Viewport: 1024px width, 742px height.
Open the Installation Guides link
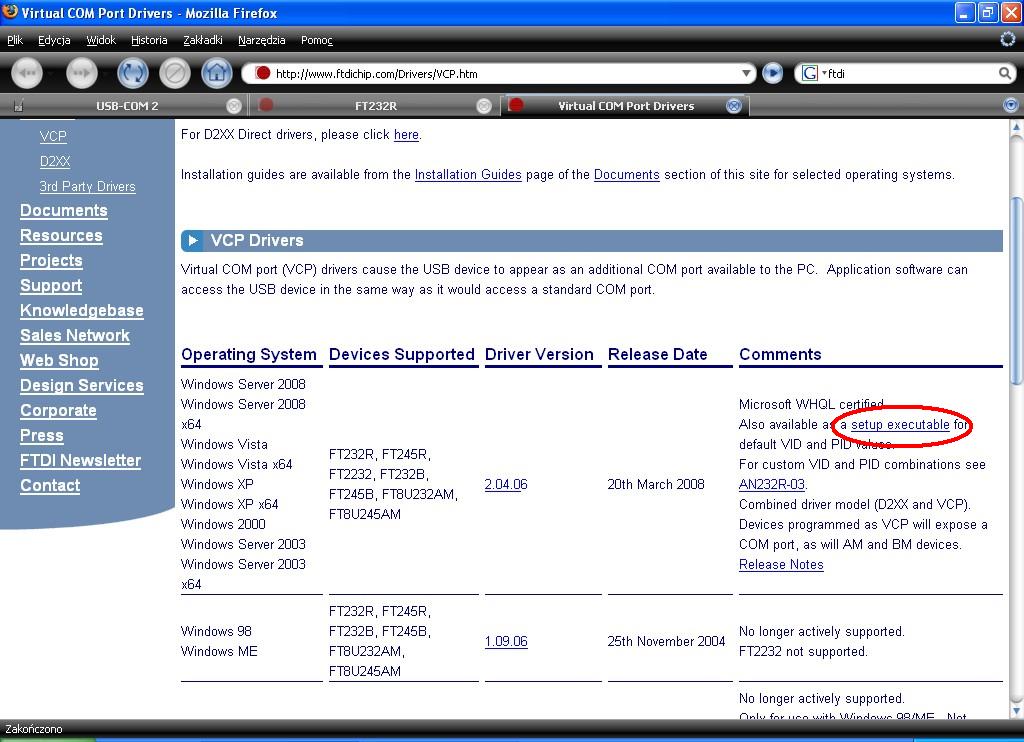(x=468, y=174)
